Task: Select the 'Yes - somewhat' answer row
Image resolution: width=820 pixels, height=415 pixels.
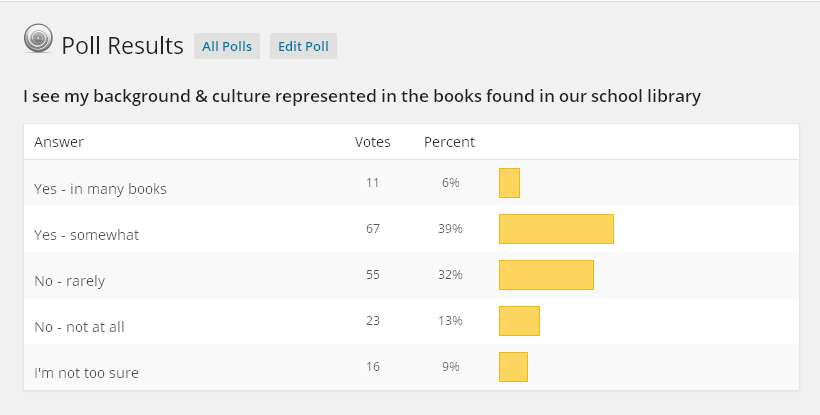Action: click(x=86, y=235)
